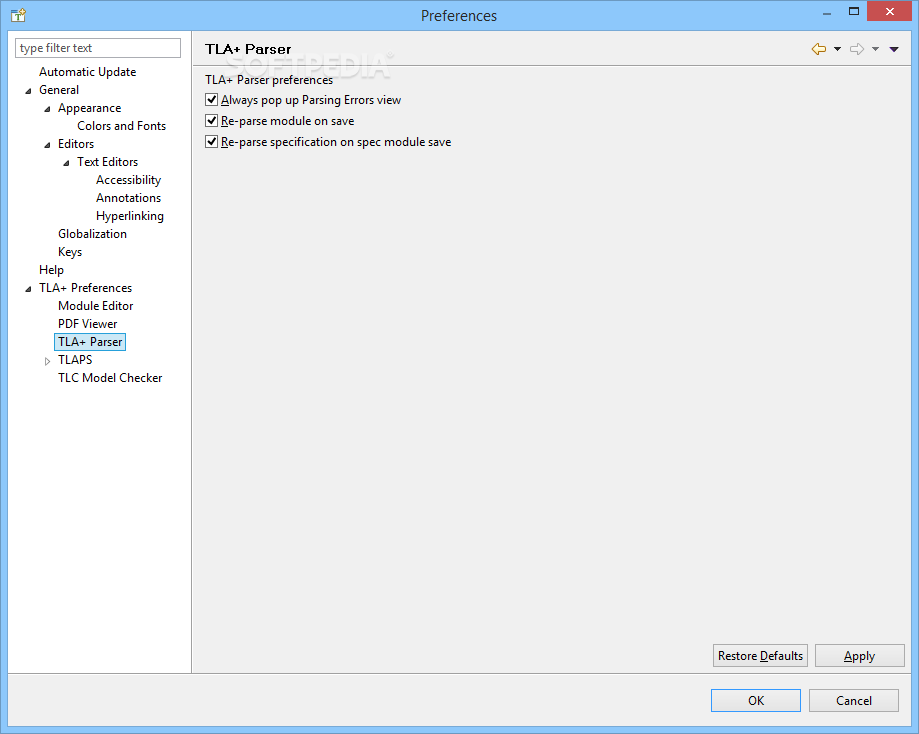919x734 pixels.
Task: Select the Editors tree entry
Action: [x=76, y=144]
